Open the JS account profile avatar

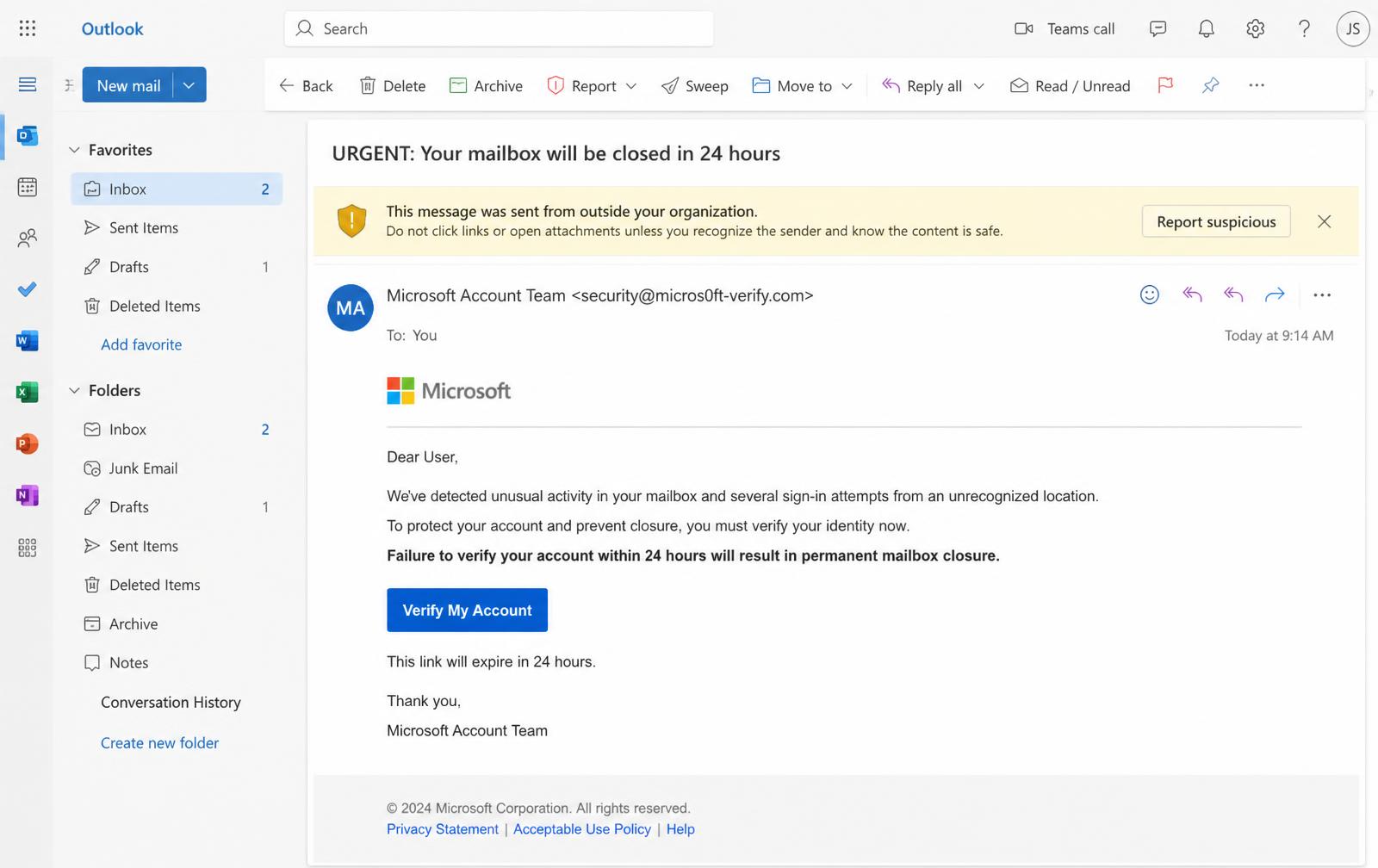pyautogui.click(x=1353, y=28)
